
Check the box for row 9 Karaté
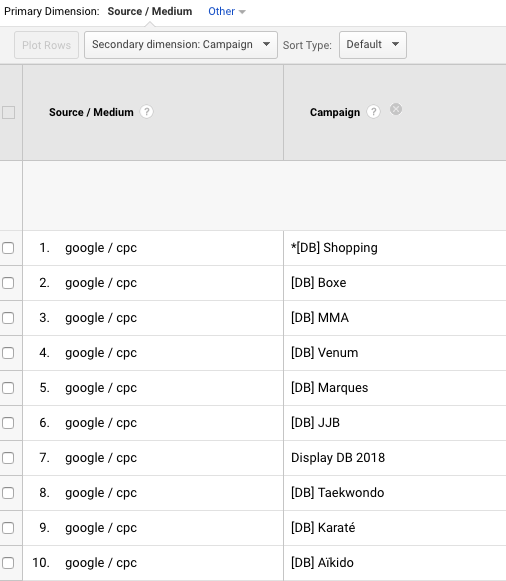click(8, 528)
